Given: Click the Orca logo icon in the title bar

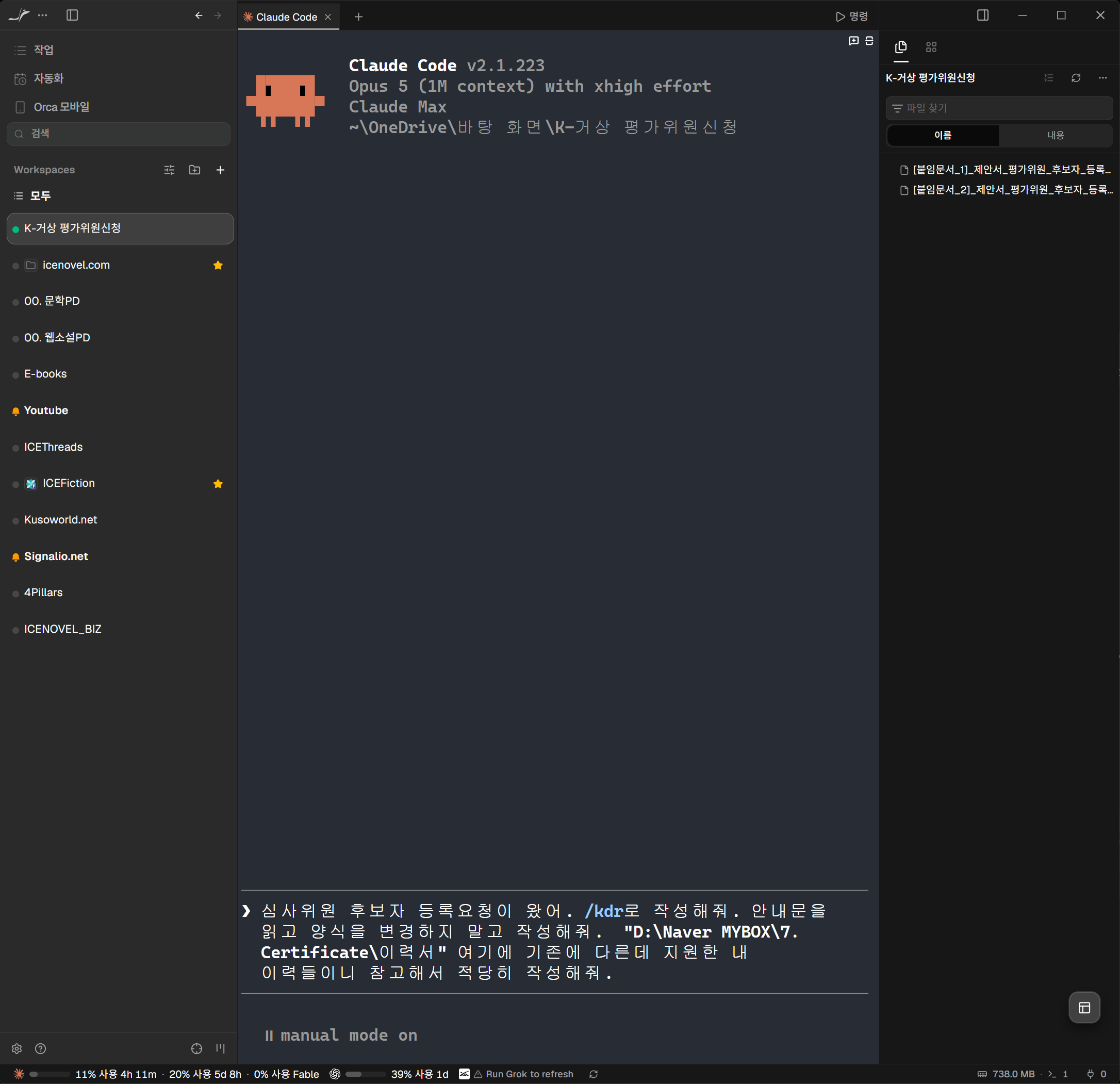Looking at the screenshot, I should [x=18, y=15].
